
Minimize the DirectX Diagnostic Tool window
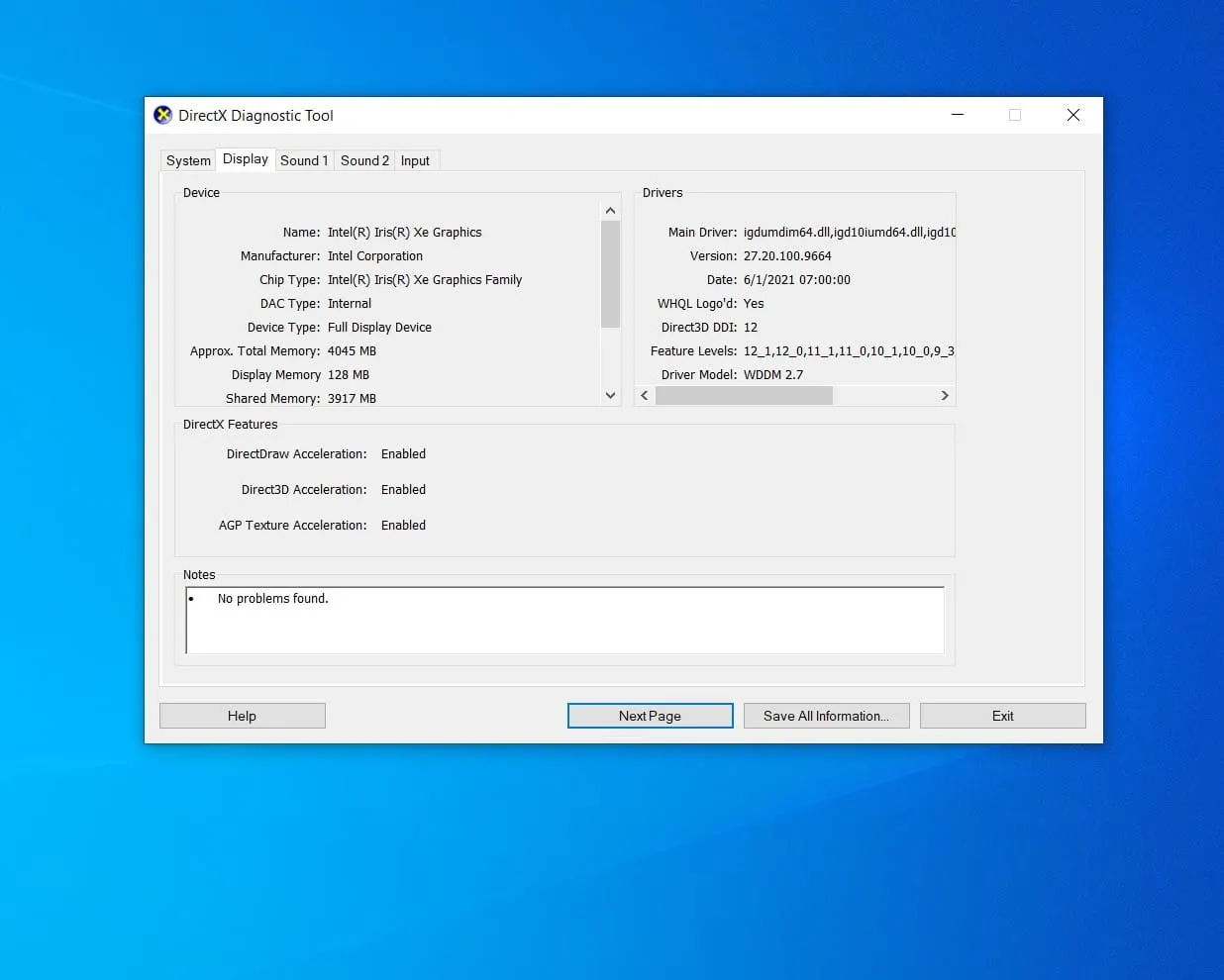957,115
